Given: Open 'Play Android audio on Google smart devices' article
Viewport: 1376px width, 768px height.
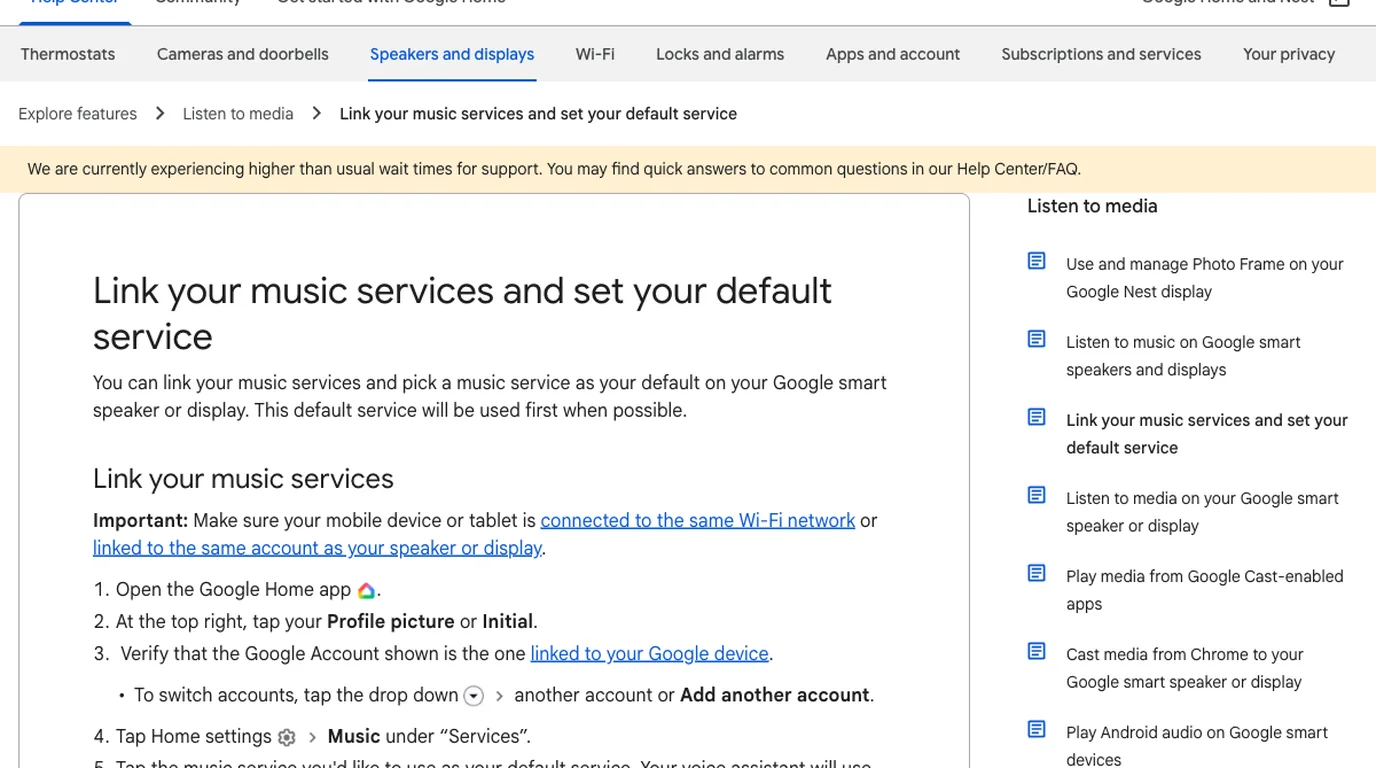Looking at the screenshot, I should 1197,746.
